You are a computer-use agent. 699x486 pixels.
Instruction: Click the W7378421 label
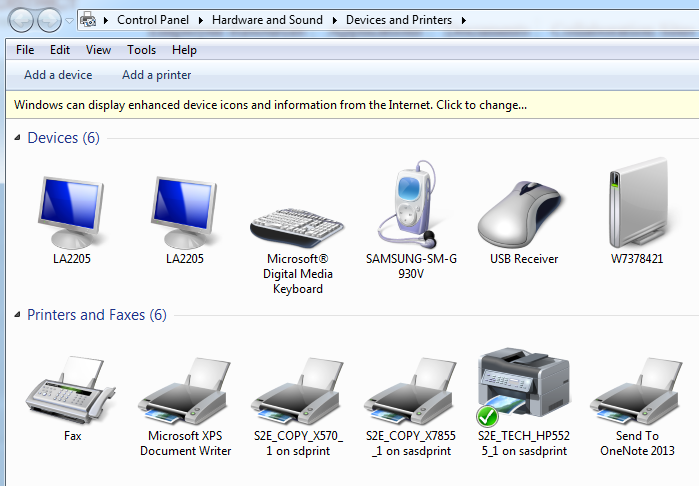tap(637, 259)
